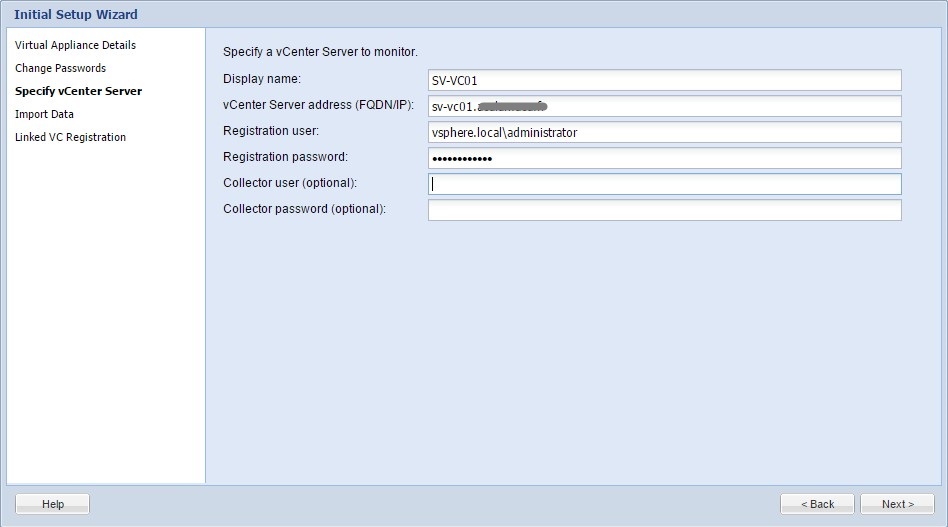Click the 'Collector password (optional):' label
Screen dimensions: 948x527
pyautogui.click(x=304, y=209)
